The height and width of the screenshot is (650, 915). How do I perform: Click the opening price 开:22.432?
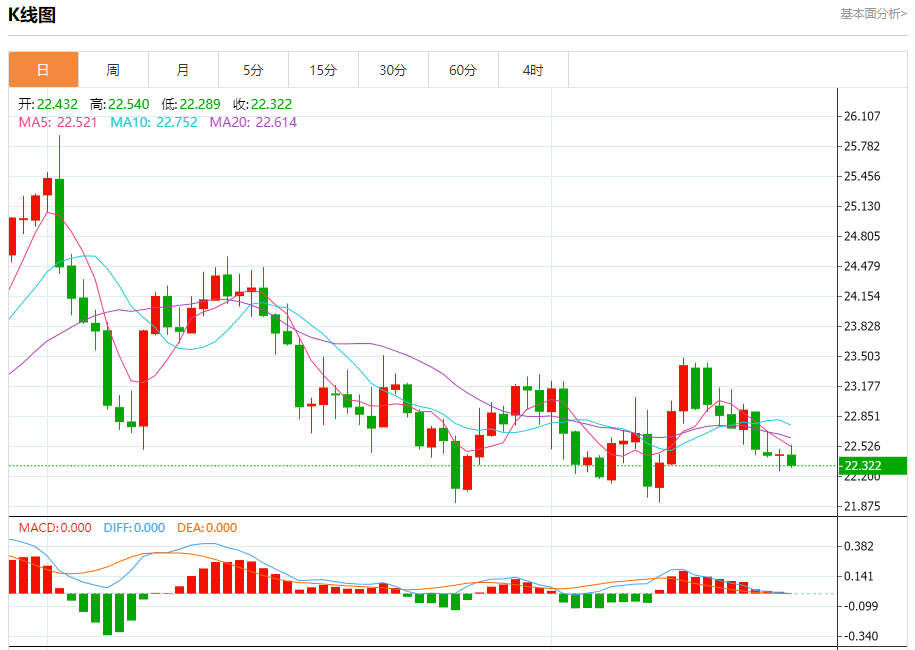(48, 104)
